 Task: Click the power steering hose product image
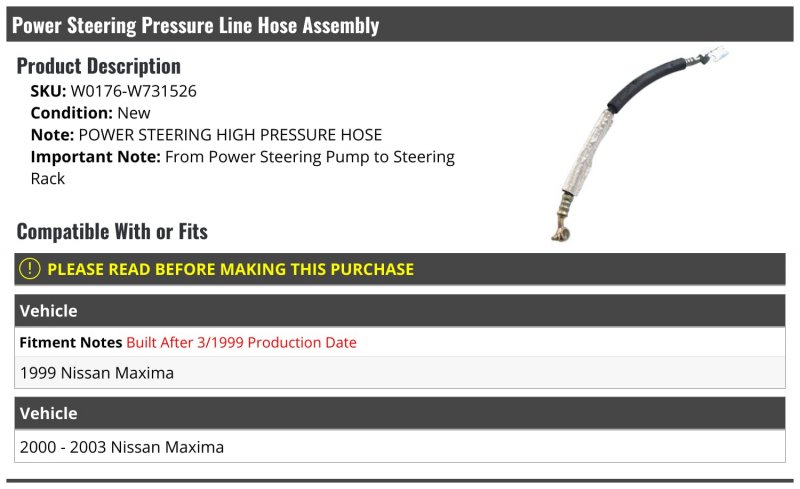coord(640,144)
